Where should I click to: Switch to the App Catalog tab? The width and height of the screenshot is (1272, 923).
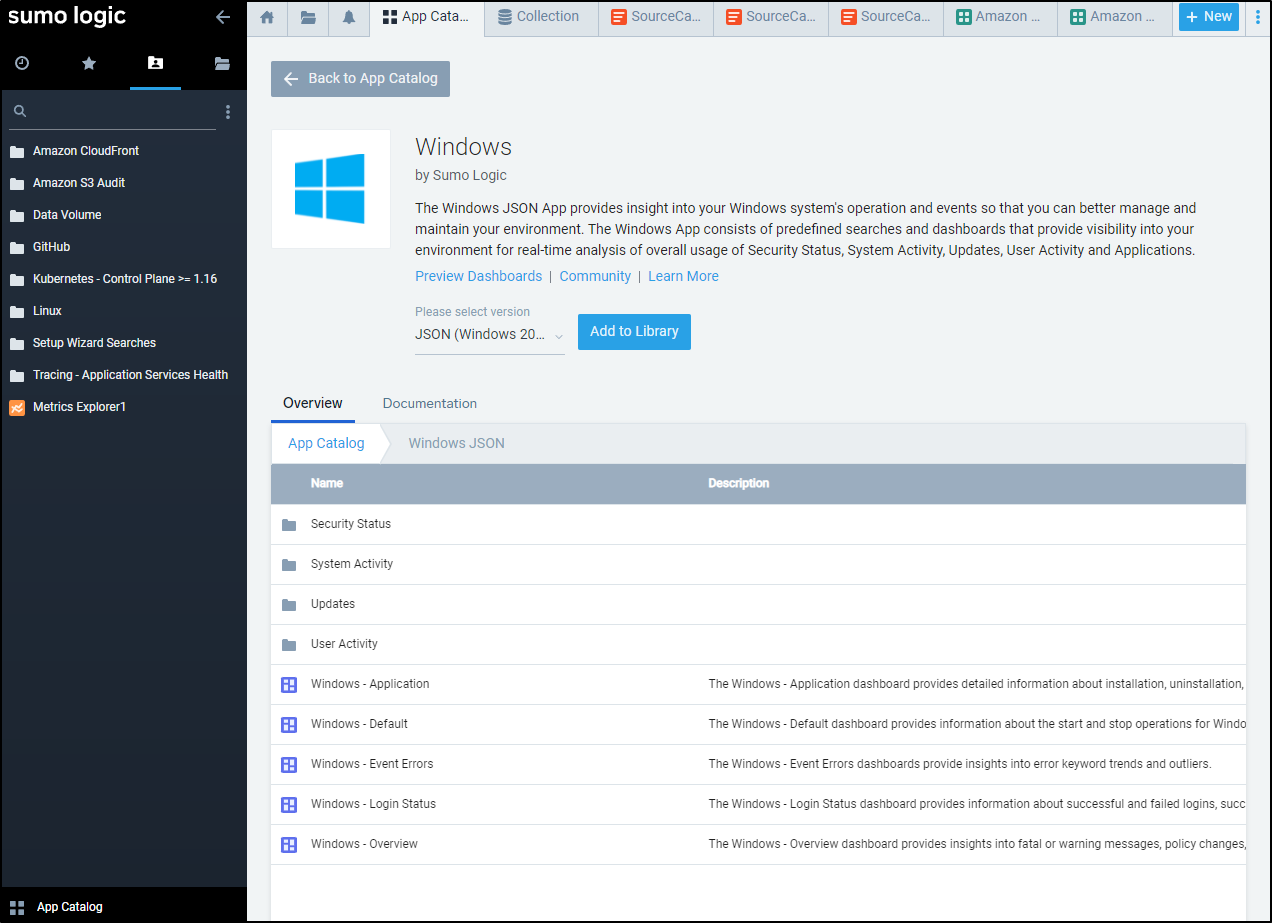[426, 17]
